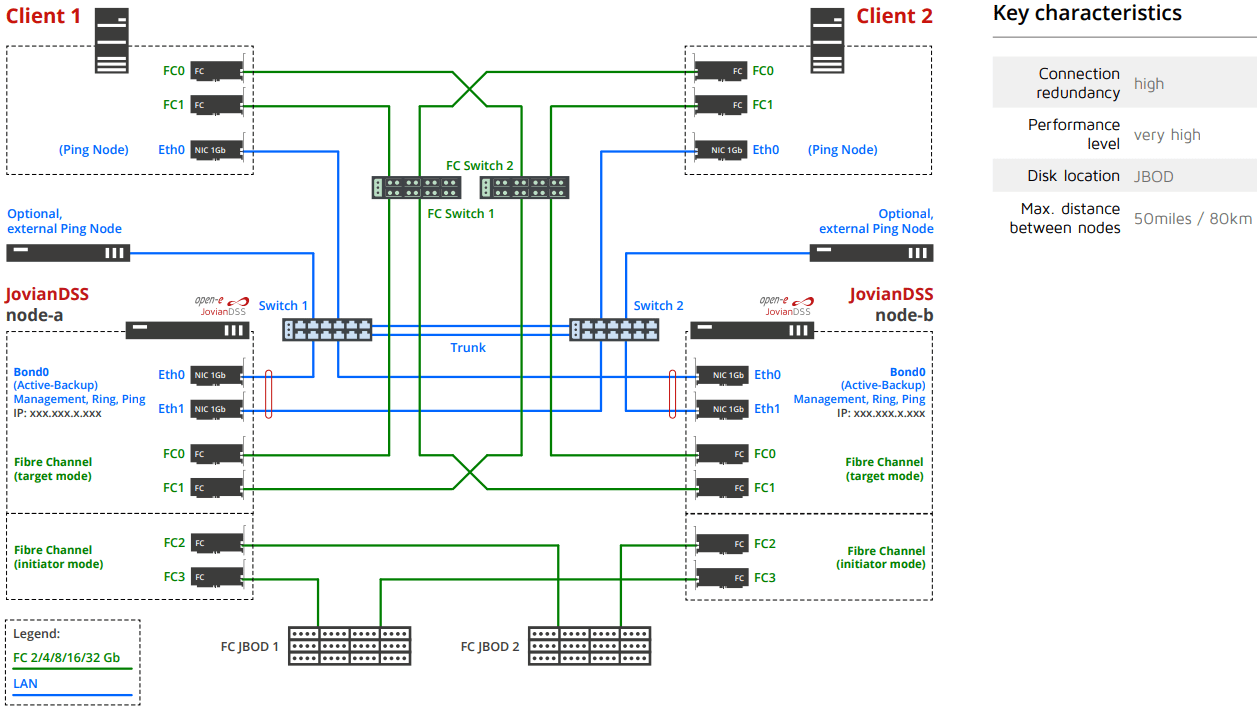Select Client 2's FC1 adapter card
The width and height of the screenshot is (1257, 711).
pos(721,105)
